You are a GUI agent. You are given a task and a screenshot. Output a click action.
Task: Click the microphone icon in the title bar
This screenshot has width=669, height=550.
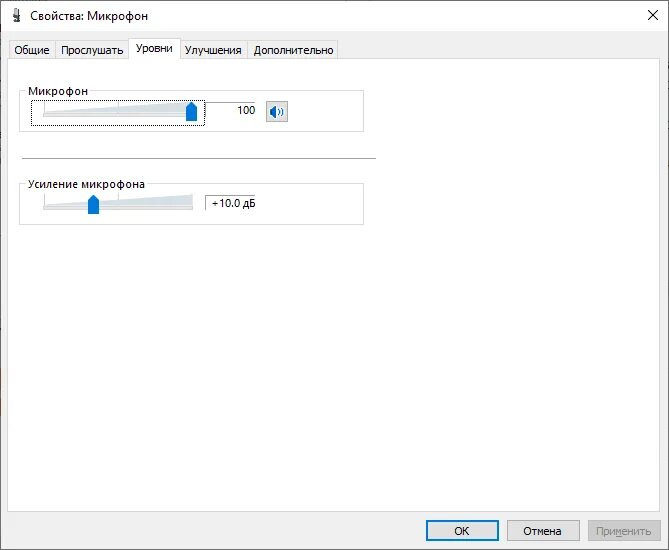(17, 16)
